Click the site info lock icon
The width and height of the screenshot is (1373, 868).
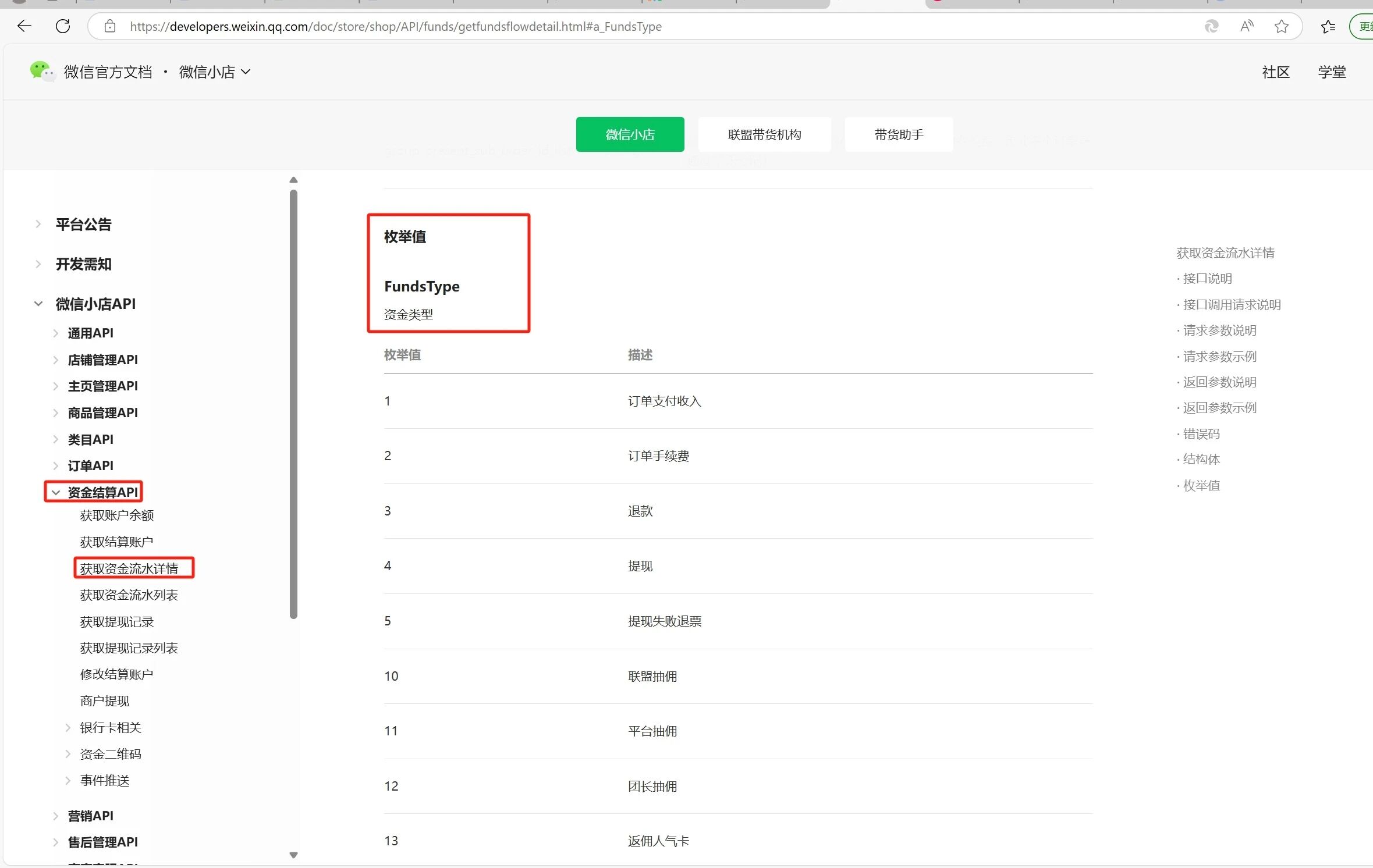click(110, 26)
